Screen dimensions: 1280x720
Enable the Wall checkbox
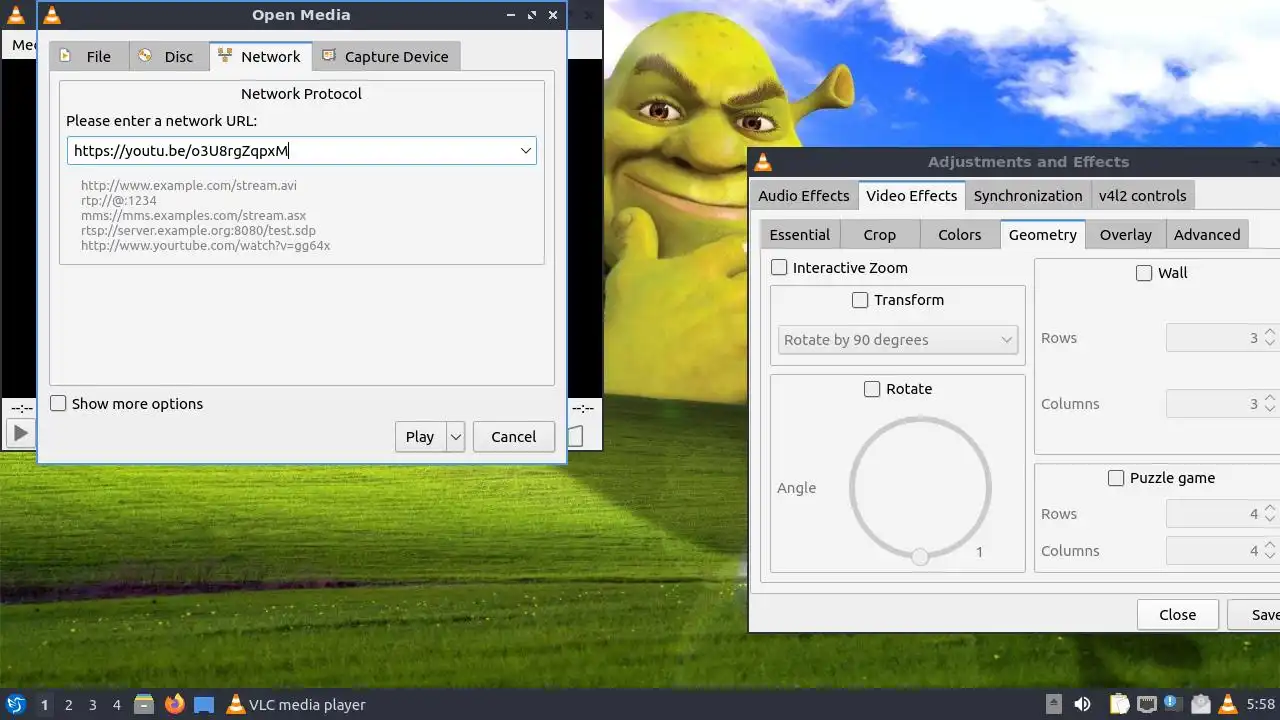(1144, 272)
